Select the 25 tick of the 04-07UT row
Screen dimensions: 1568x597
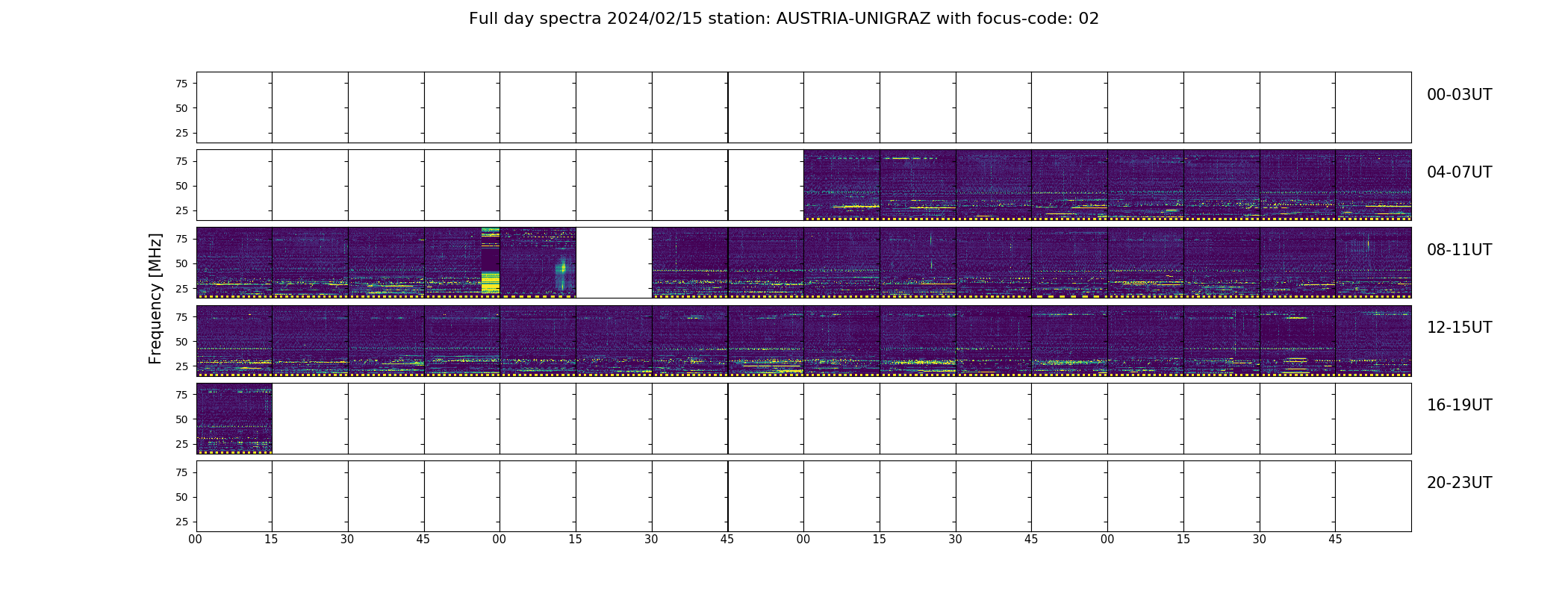coord(181,210)
